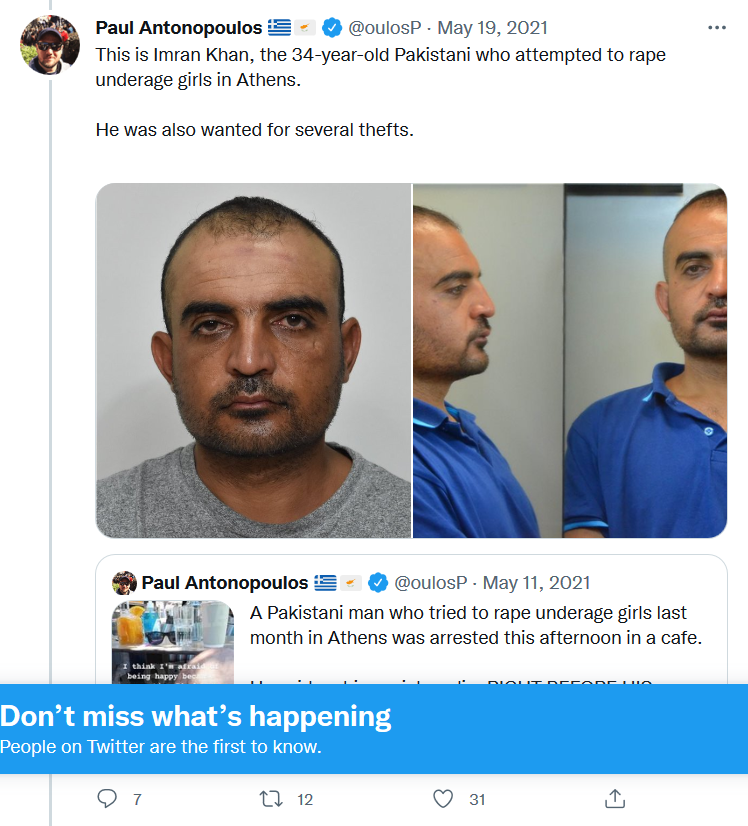Open quoted tweet text about Athens cafe arrest
This screenshot has height=826, width=748.
(x=476, y=625)
